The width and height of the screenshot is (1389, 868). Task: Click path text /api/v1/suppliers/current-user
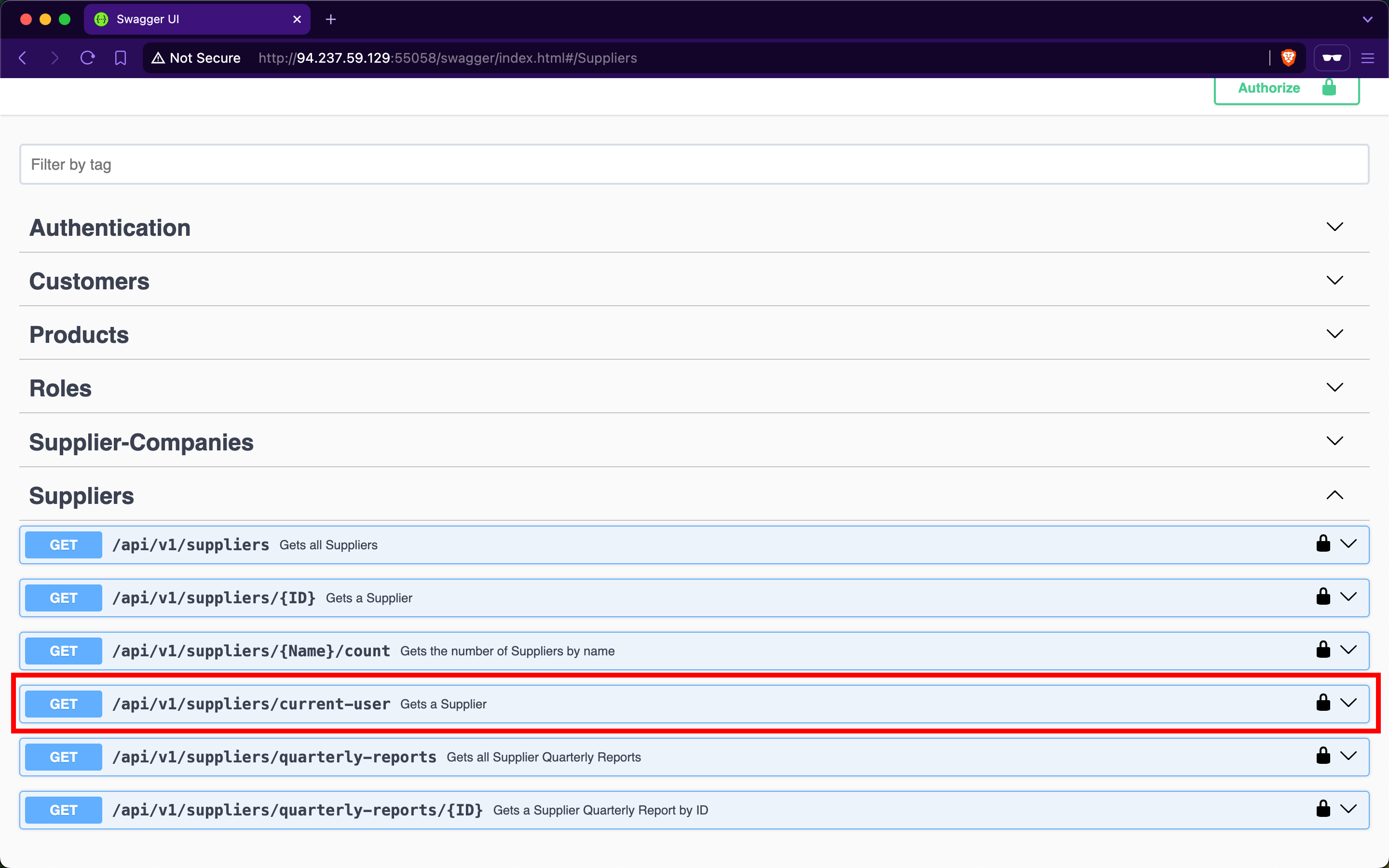251,704
